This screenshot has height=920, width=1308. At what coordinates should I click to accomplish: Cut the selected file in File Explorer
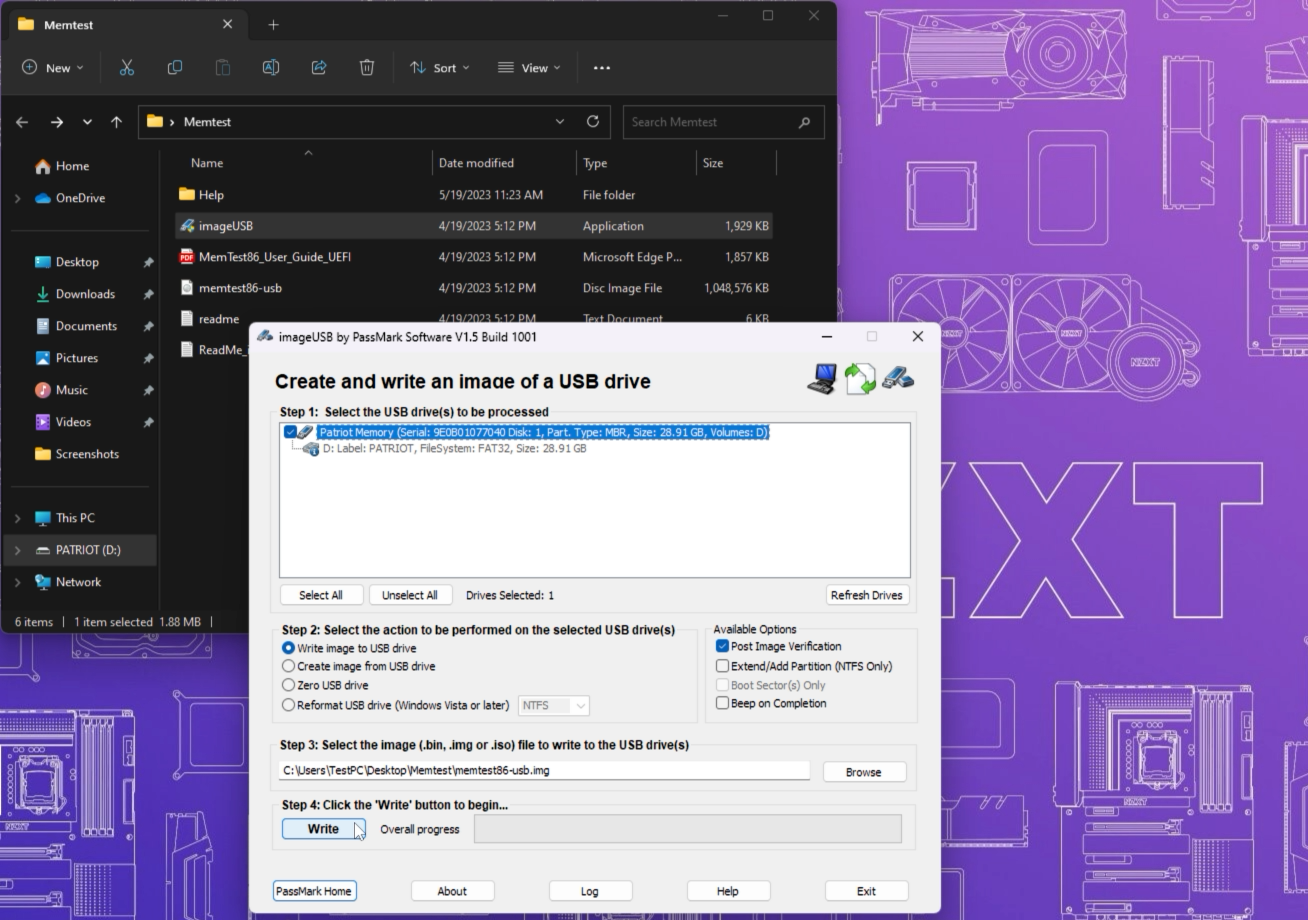click(x=126, y=67)
